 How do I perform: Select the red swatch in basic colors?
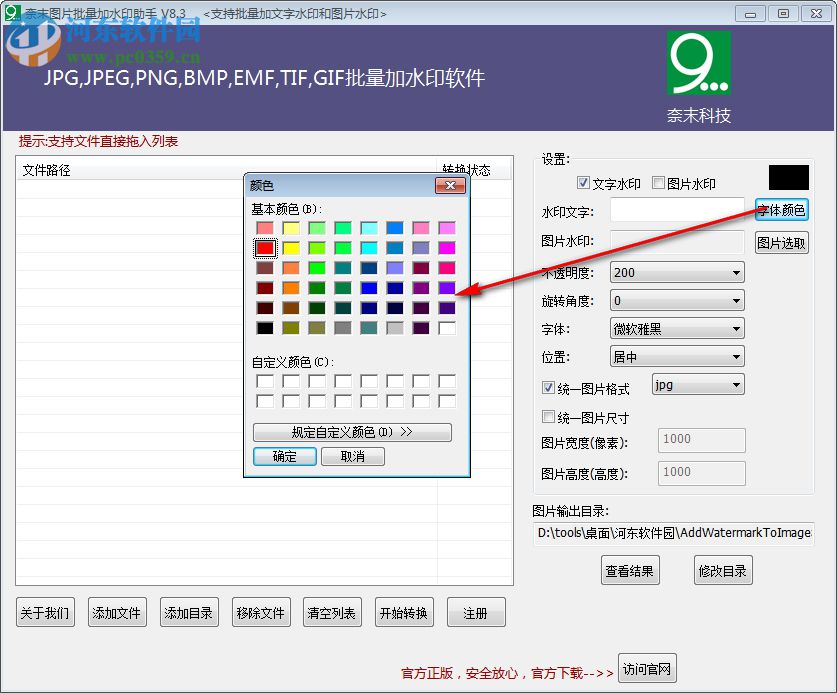pos(264,248)
